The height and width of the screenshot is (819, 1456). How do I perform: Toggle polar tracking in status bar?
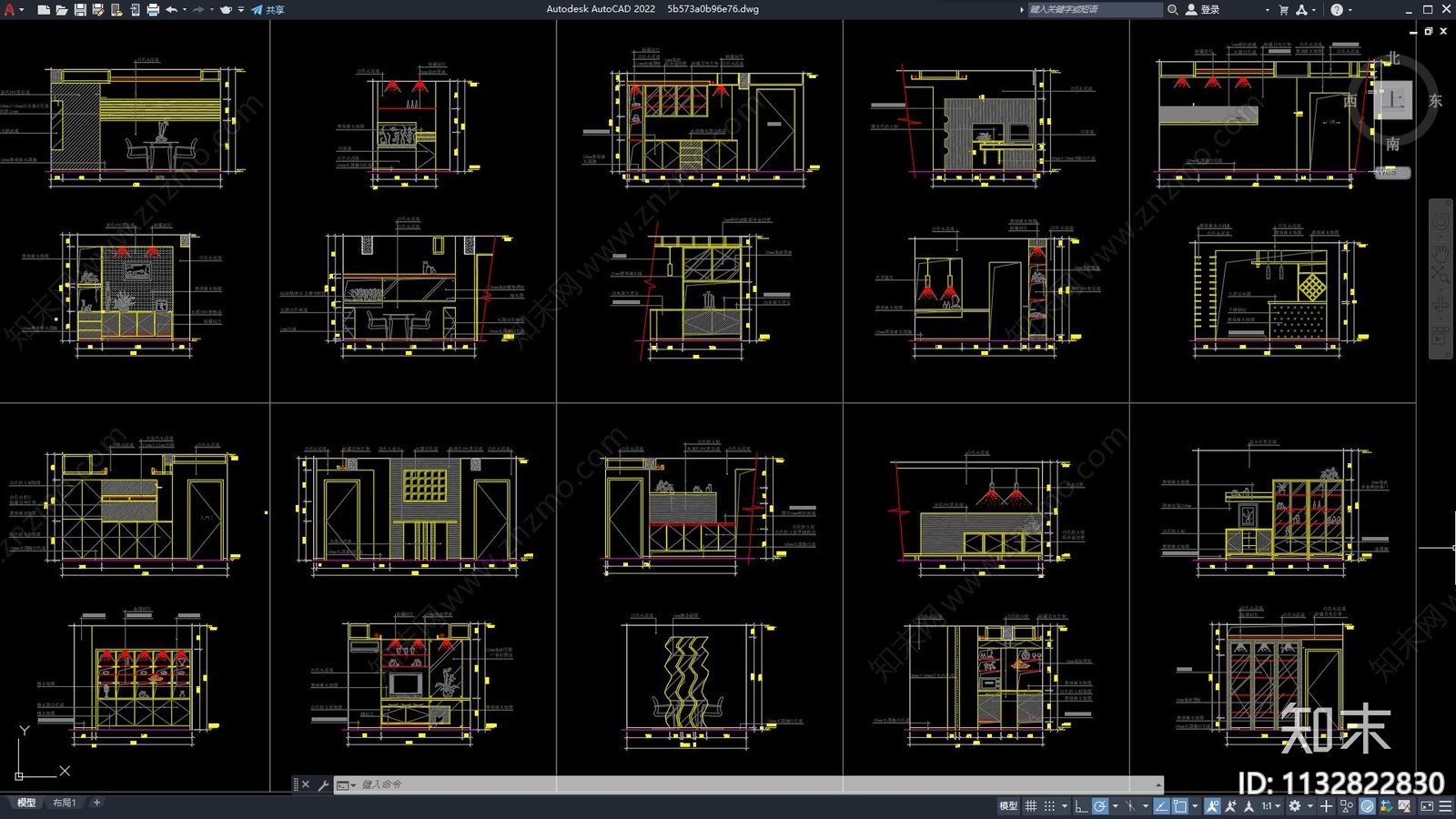[x=1100, y=806]
